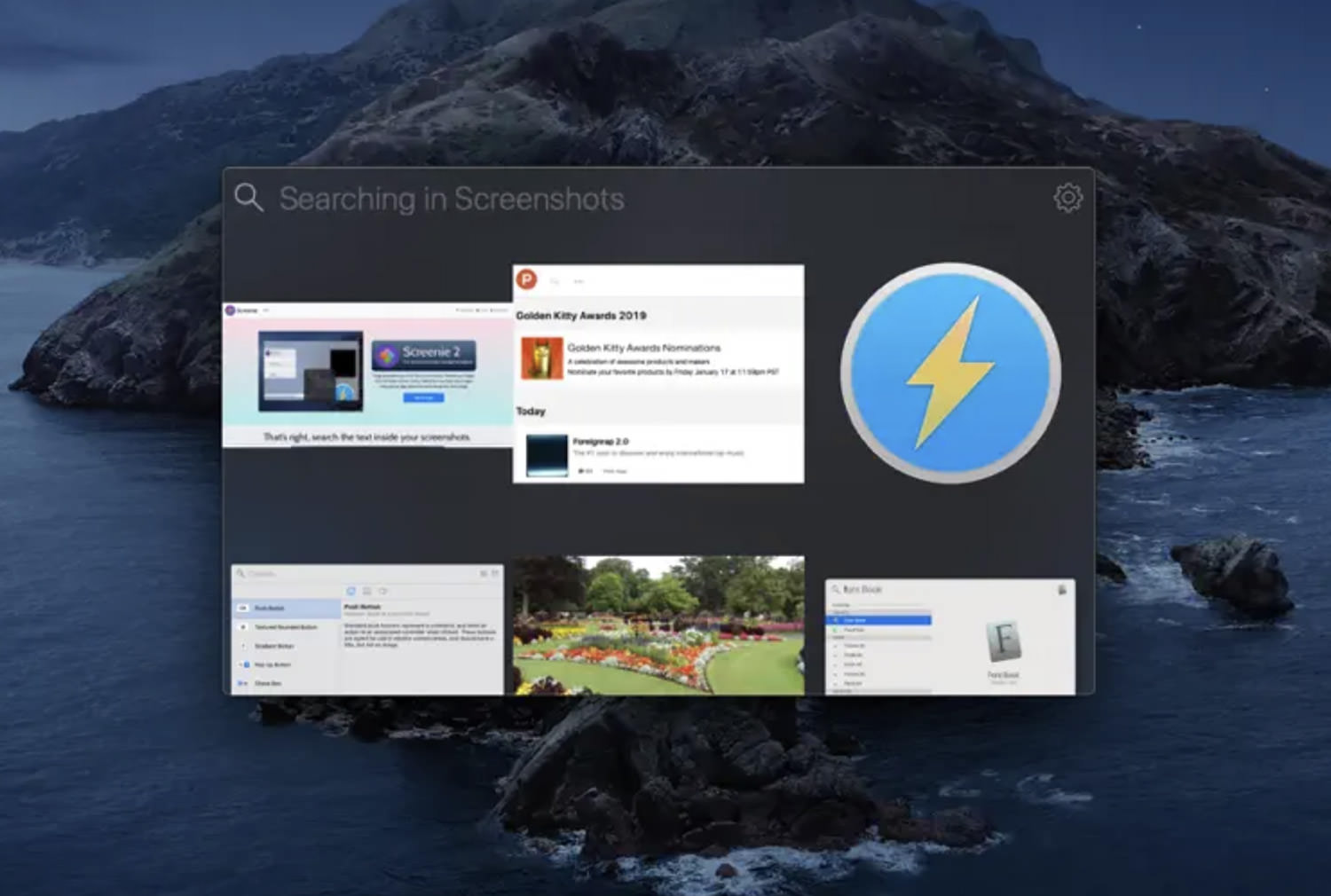1331x896 pixels.
Task: Open the Golden Kitty Awards 2019 screenshot
Action: click(658, 373)
